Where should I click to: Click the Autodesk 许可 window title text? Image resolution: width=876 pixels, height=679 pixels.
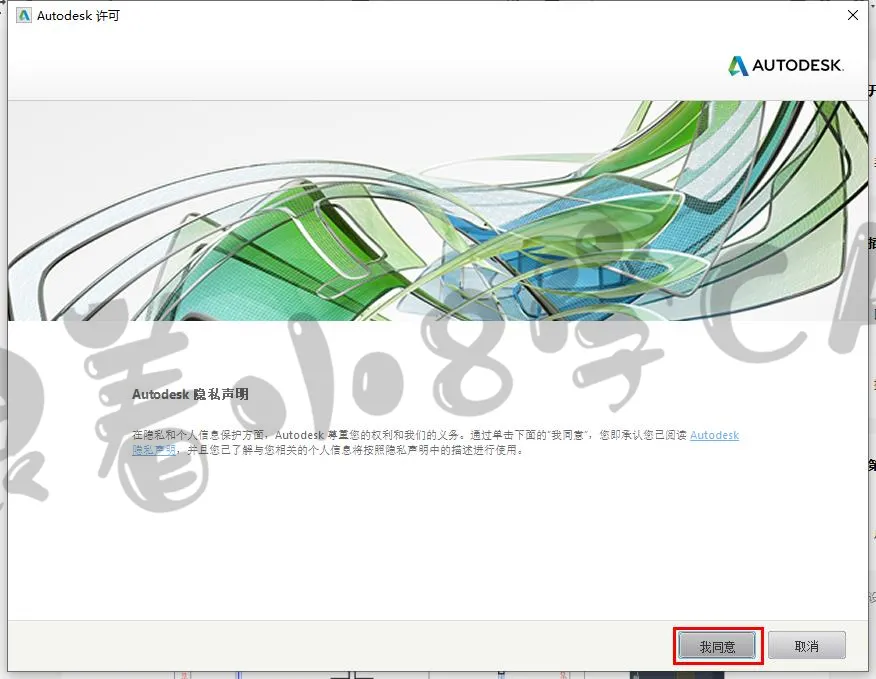click(78, 16)
